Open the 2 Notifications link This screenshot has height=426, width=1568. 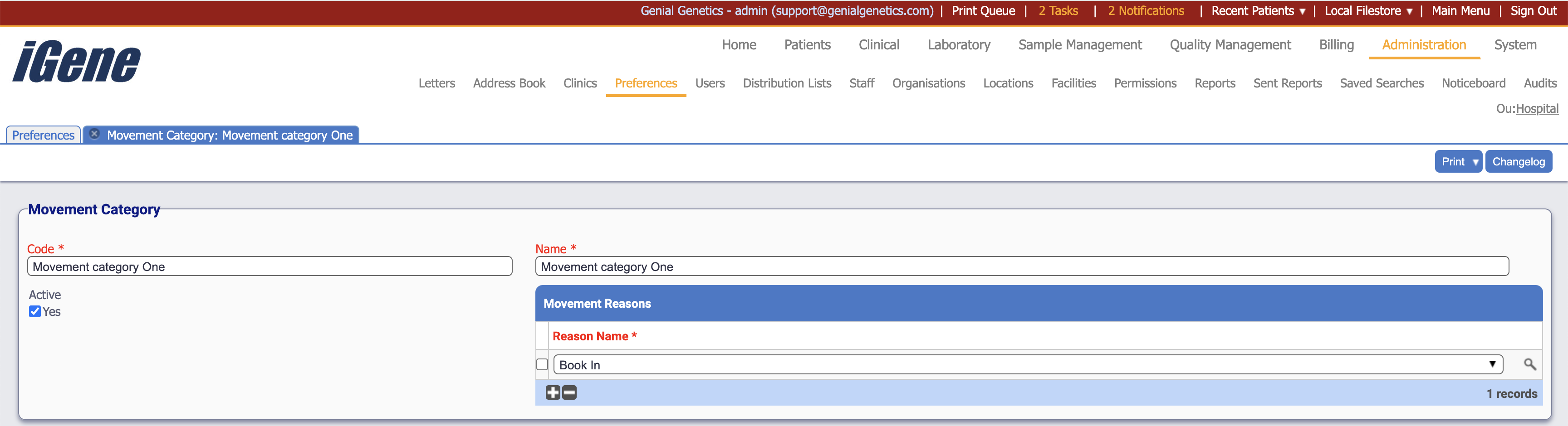pos(1146,11)
